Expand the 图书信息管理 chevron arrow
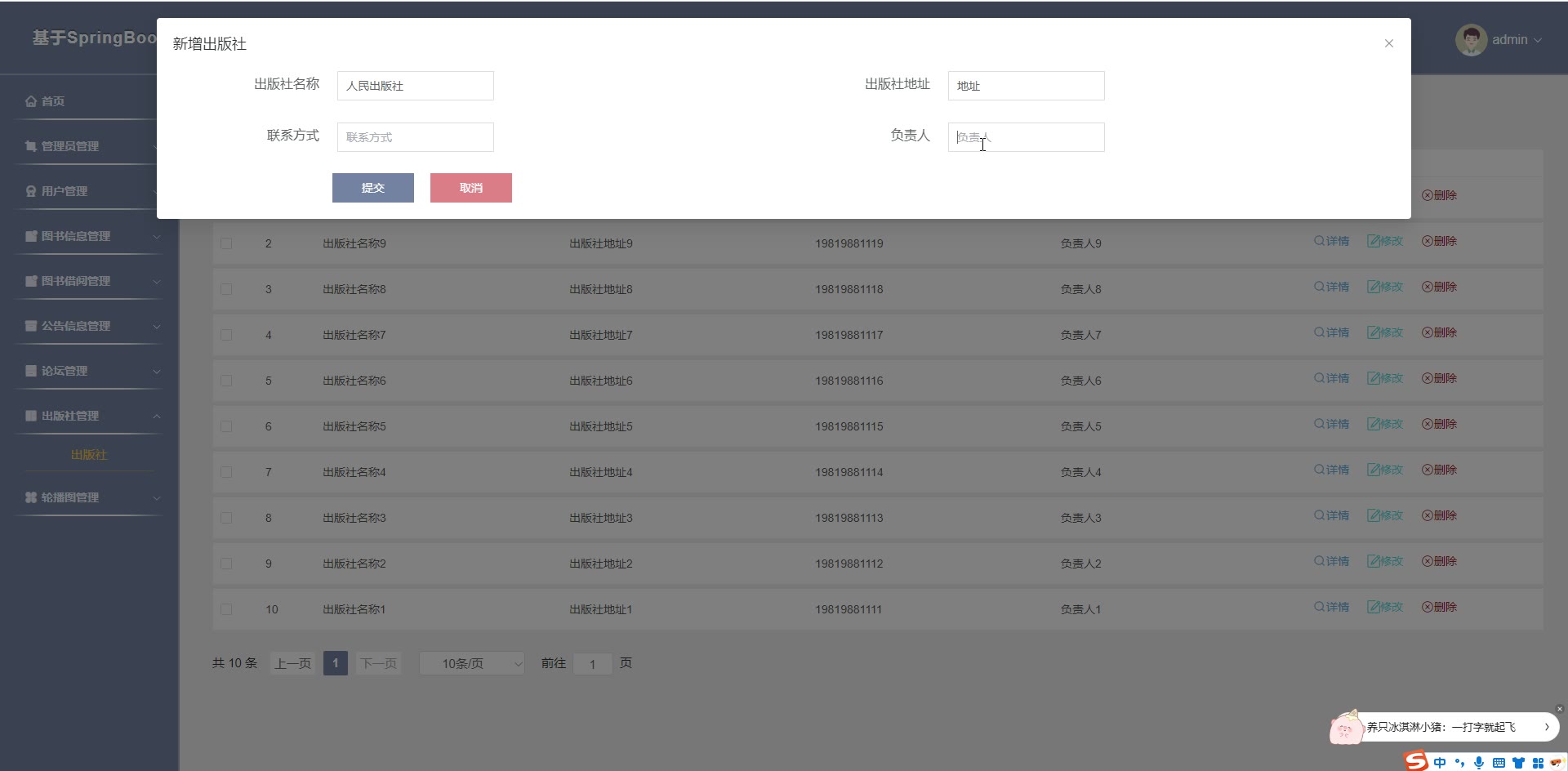 click(x=157, y=237)
